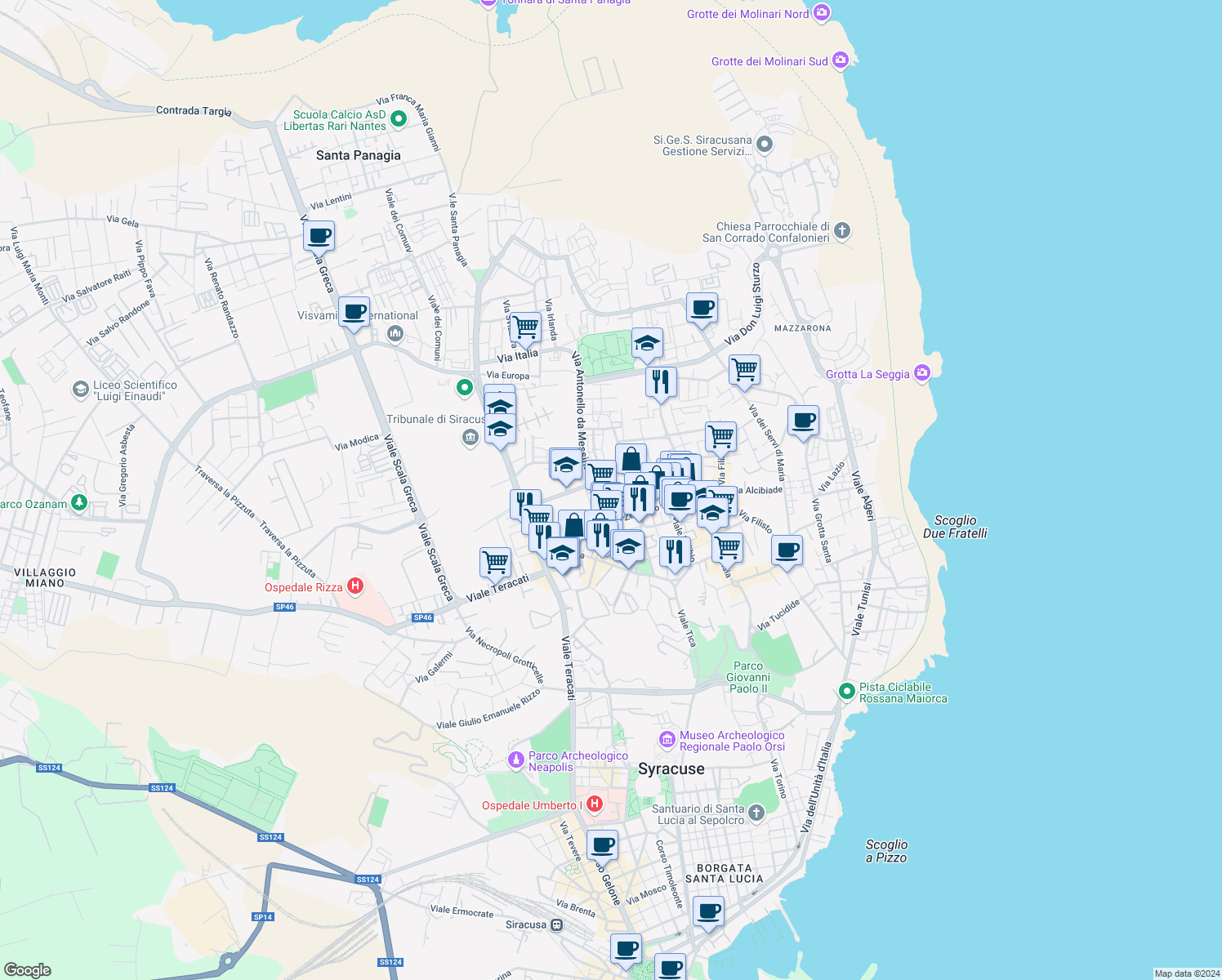Click the shopping cart icon on Via Italia
Viewport: 1222px width, 980px height.
(x=524, y=327)
